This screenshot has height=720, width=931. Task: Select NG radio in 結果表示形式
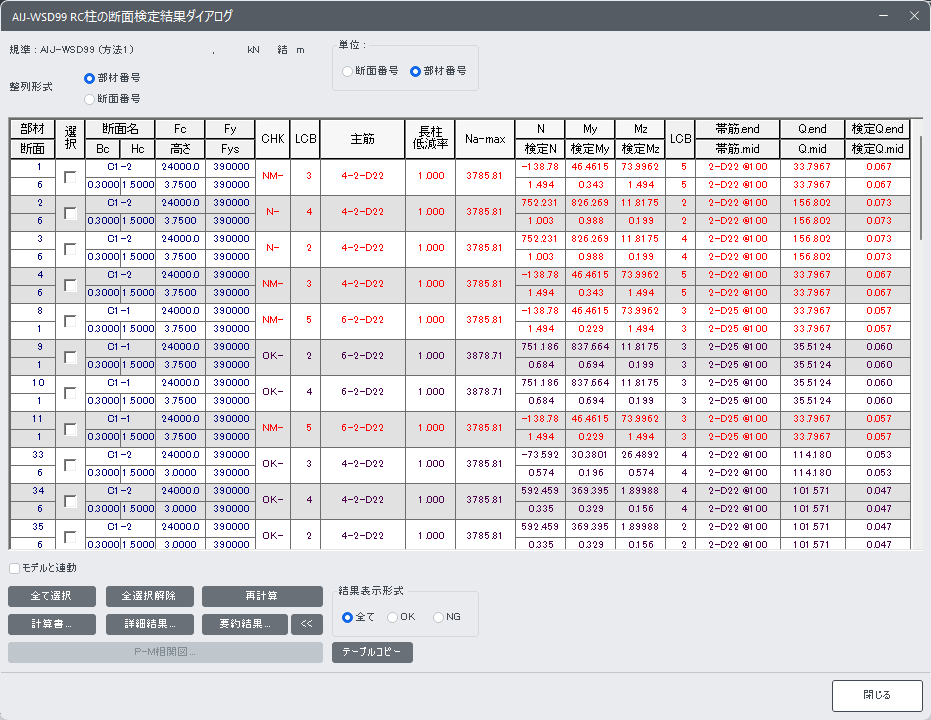[438, 617]
